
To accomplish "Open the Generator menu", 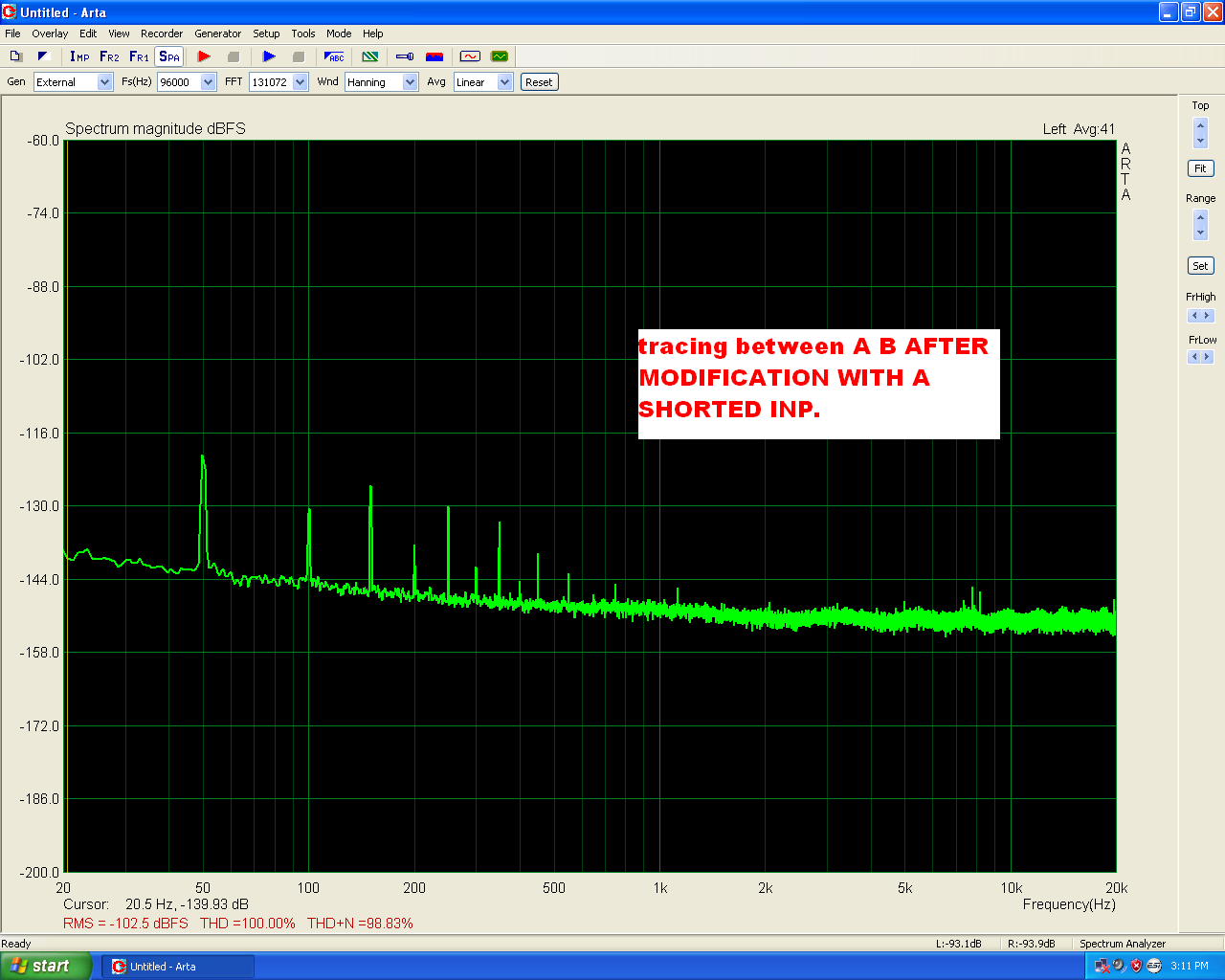I will (x=218, y=33).
